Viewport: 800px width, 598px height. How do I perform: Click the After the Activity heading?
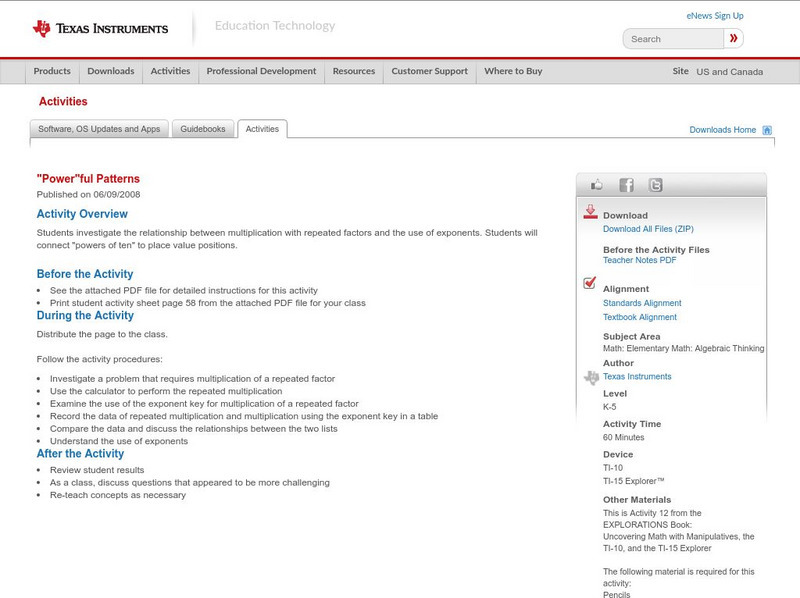[x=80, y=454]
